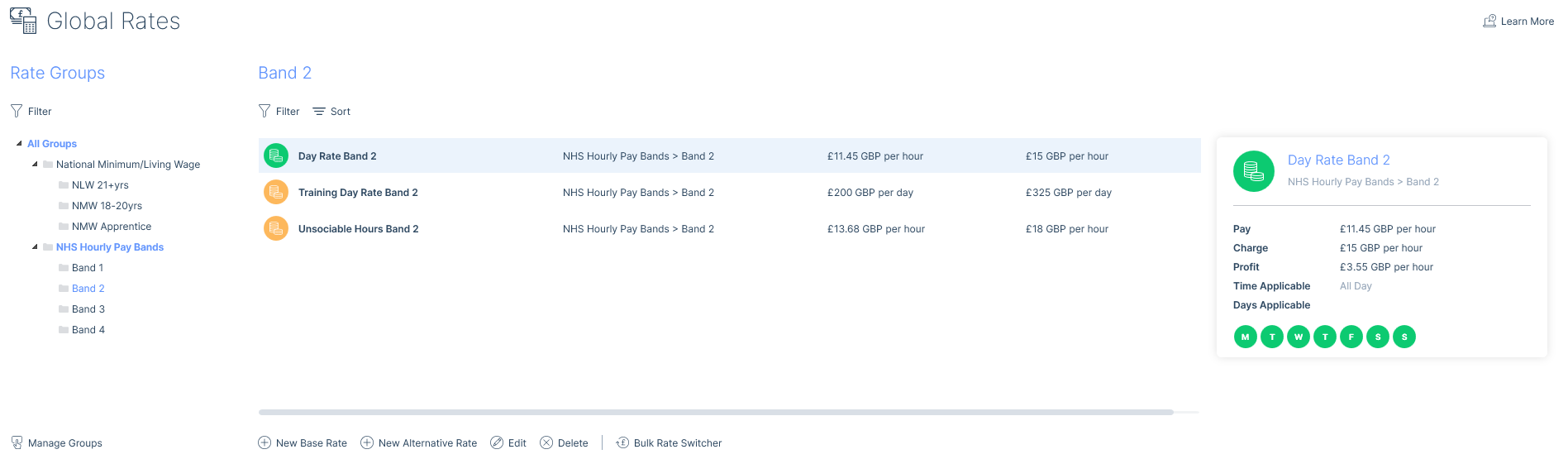The width and height of the screenshot is (1568, 459).
Task: Click the Learn More icon
Action: (x=1489, y=22)
